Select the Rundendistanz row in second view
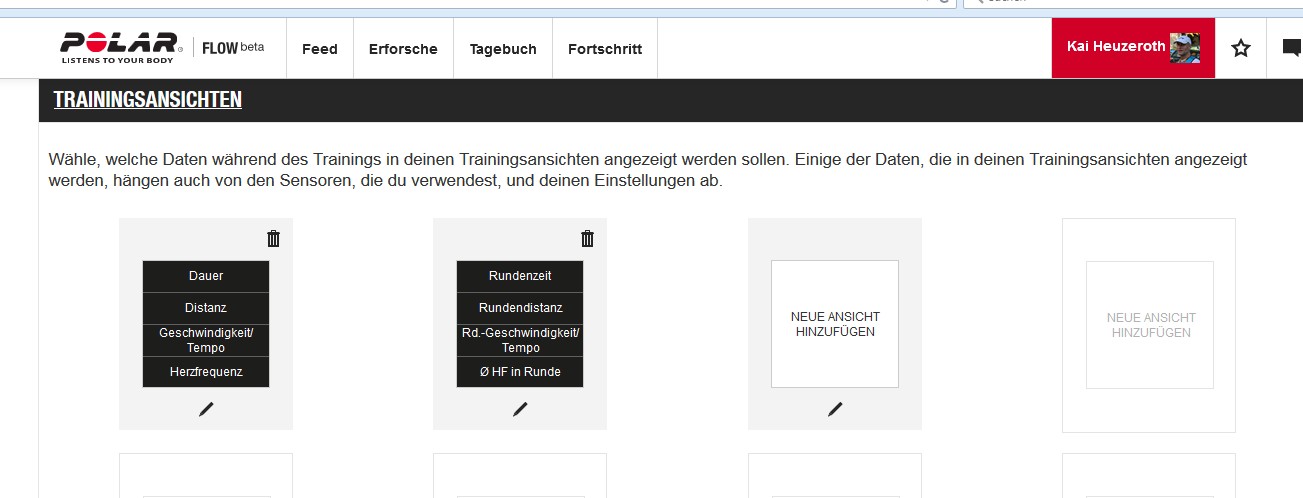Screen dimensions: 1303x498 520,308
